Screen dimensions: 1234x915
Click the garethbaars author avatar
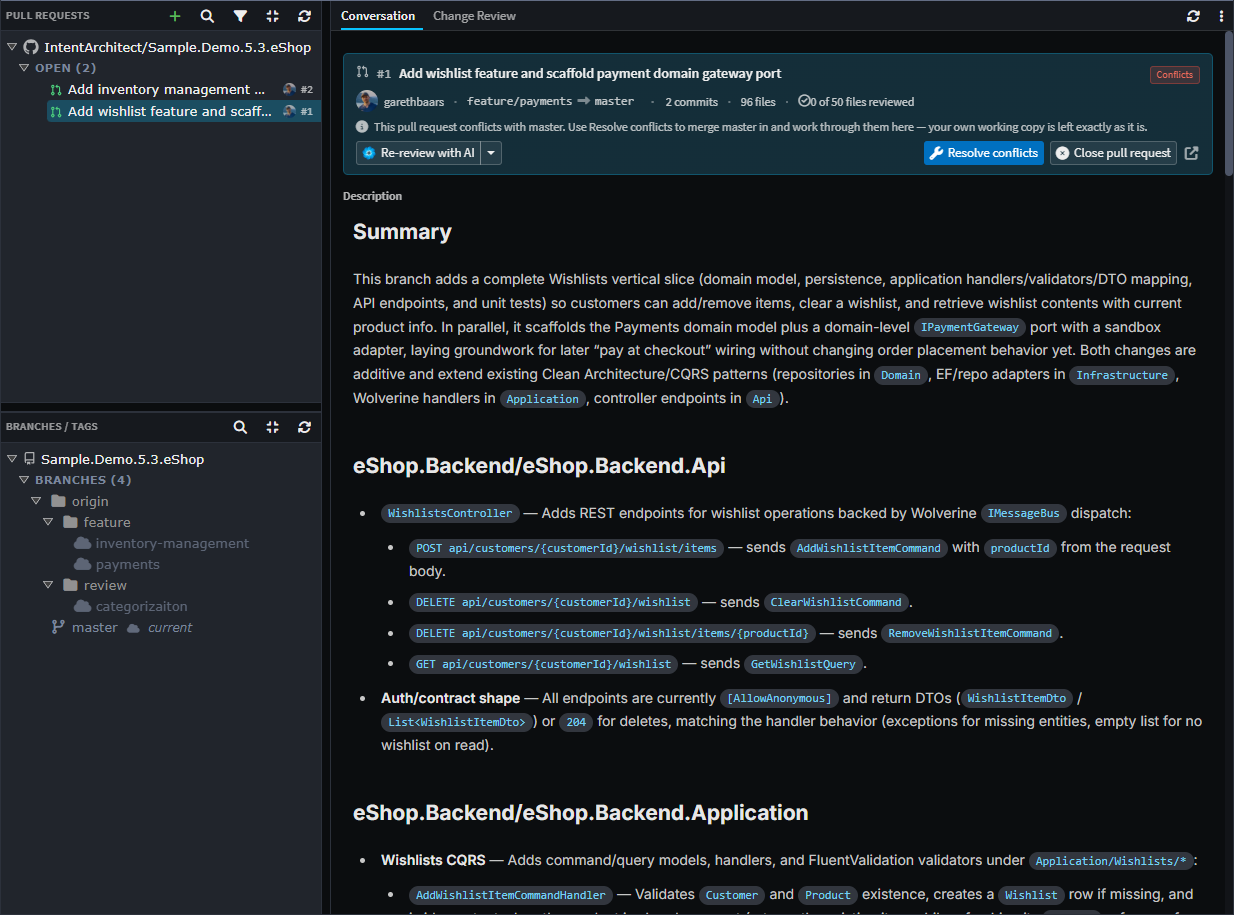click(367, 101)
